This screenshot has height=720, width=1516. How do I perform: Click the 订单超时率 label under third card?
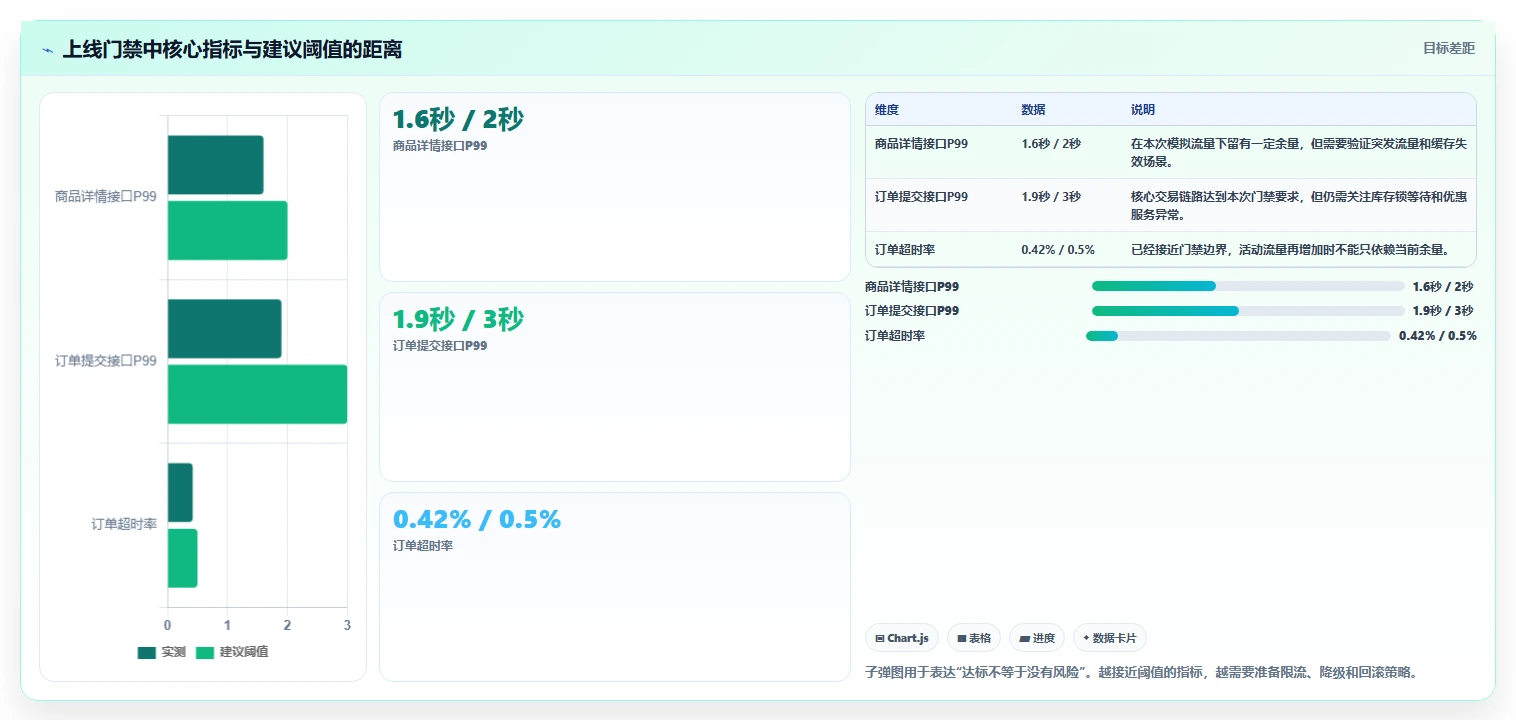(423, 546)
